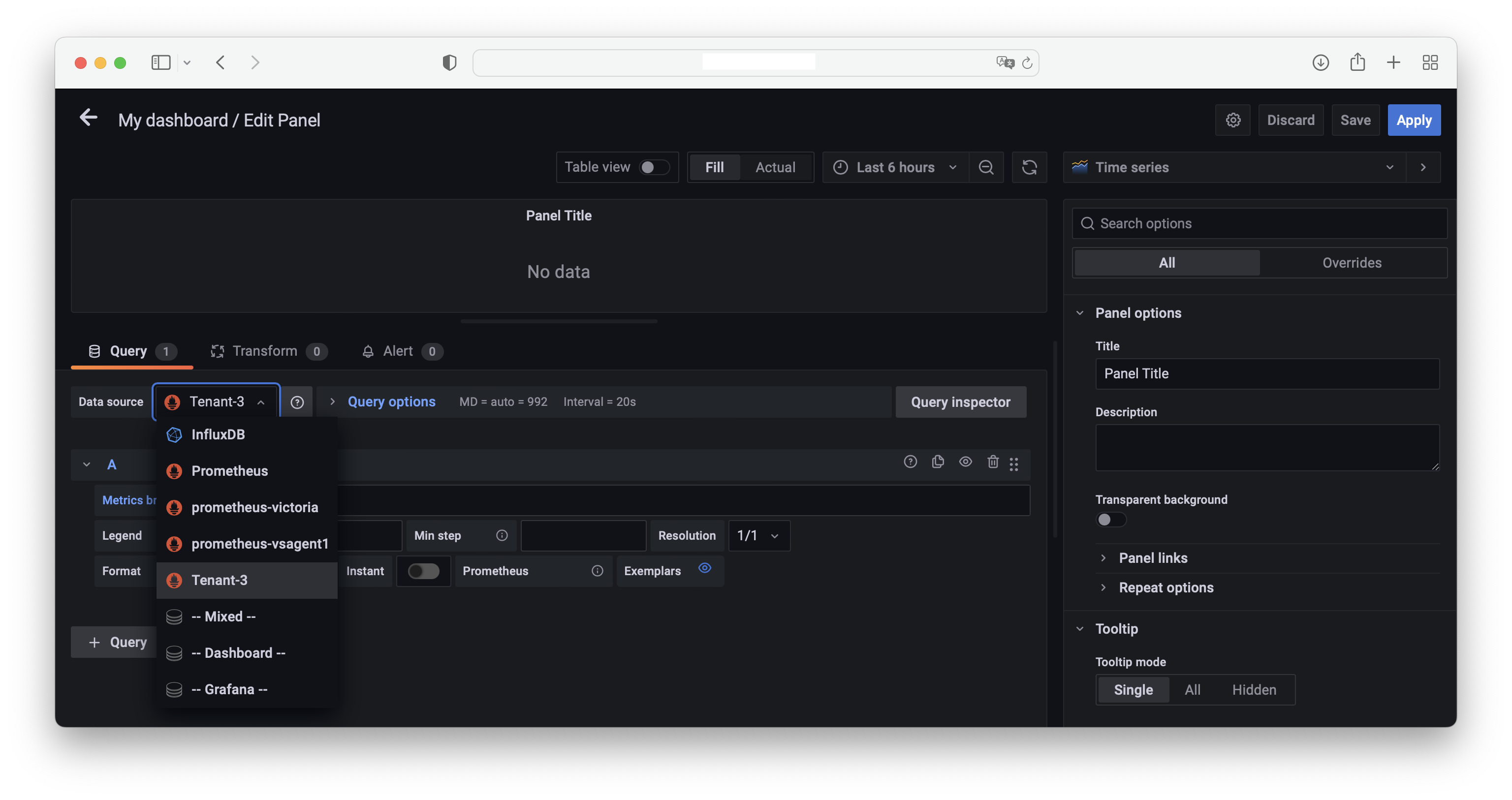Switch to Alert tab
This screenshot has width=1512, height=800.
click(402, 351)
